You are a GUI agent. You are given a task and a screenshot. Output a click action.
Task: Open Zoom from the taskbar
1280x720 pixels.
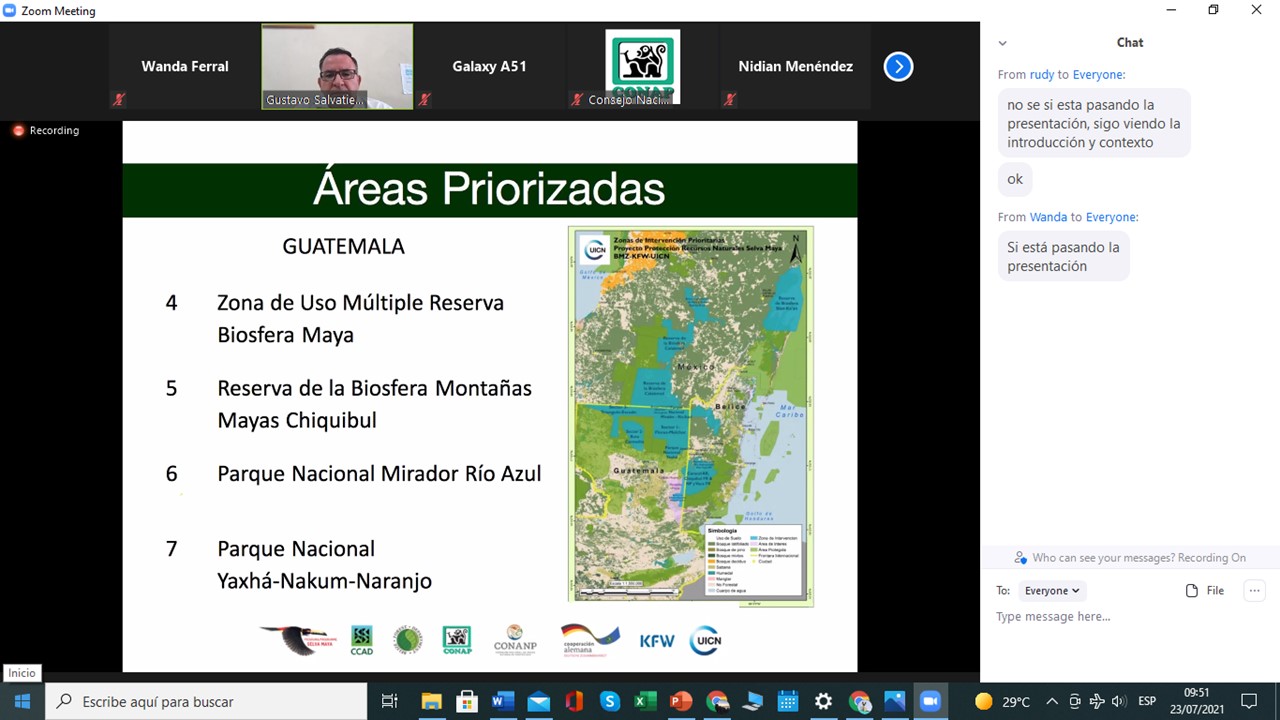click(x=931, y=701)
